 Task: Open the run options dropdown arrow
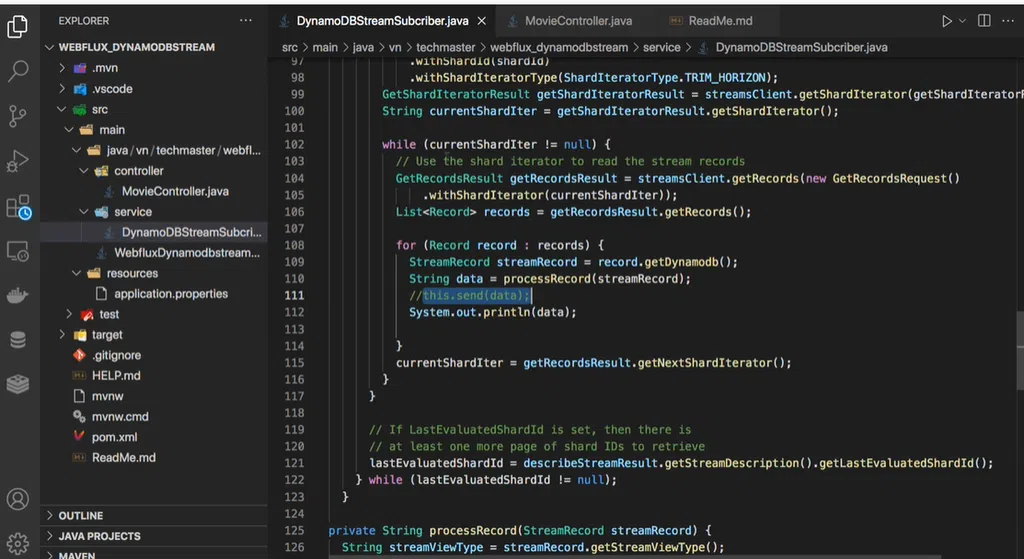pos(962,21)
